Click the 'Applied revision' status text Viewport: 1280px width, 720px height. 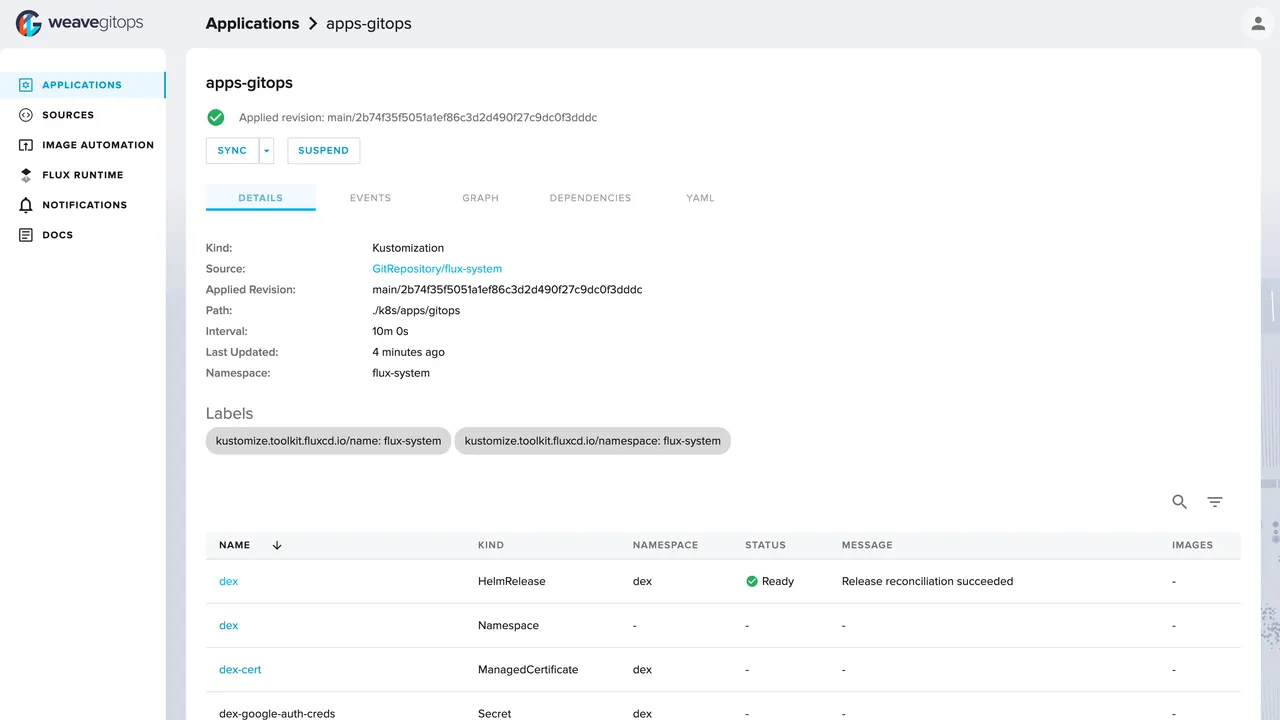[x=418, y=118]
